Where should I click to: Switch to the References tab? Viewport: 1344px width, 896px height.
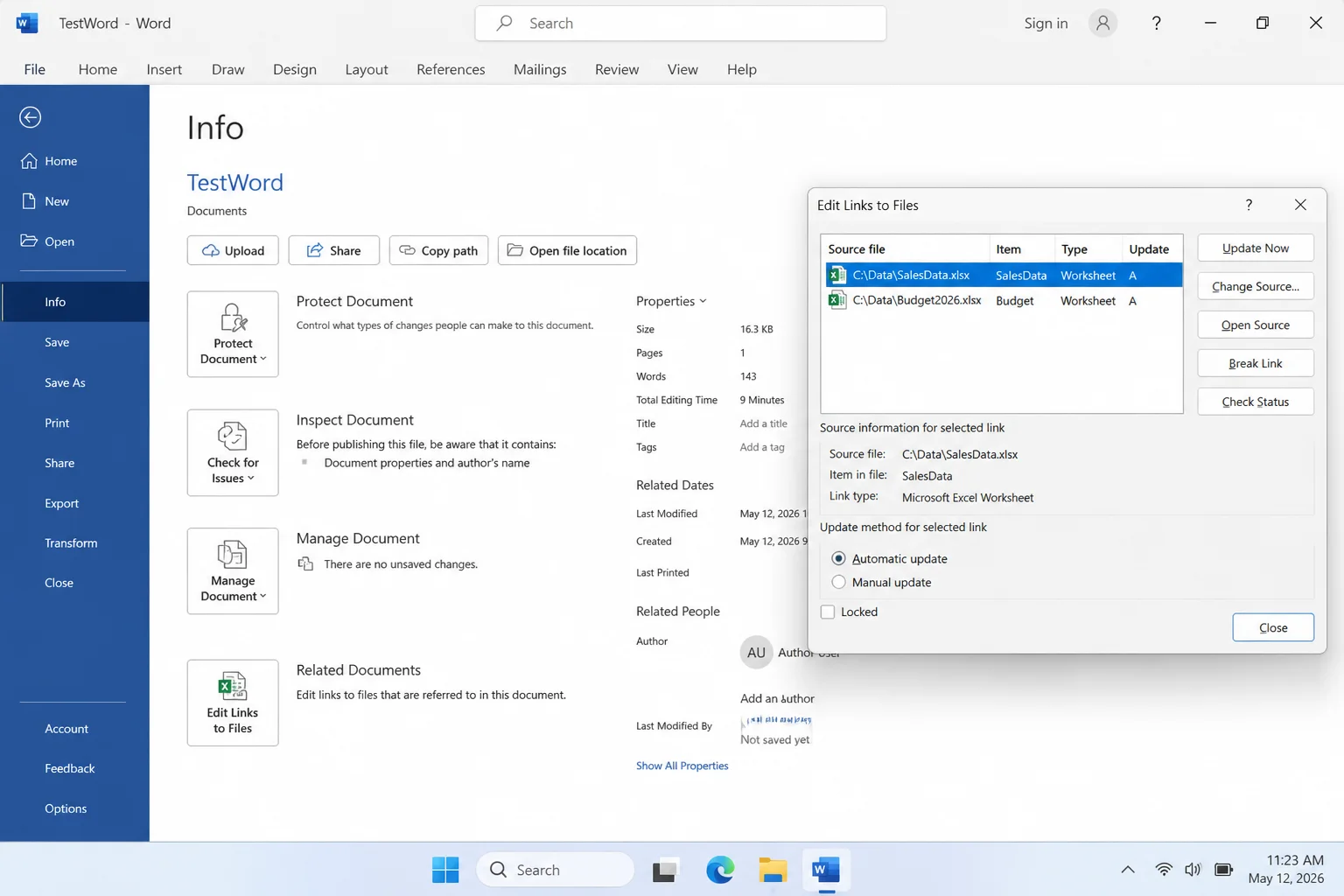(451, 69)
